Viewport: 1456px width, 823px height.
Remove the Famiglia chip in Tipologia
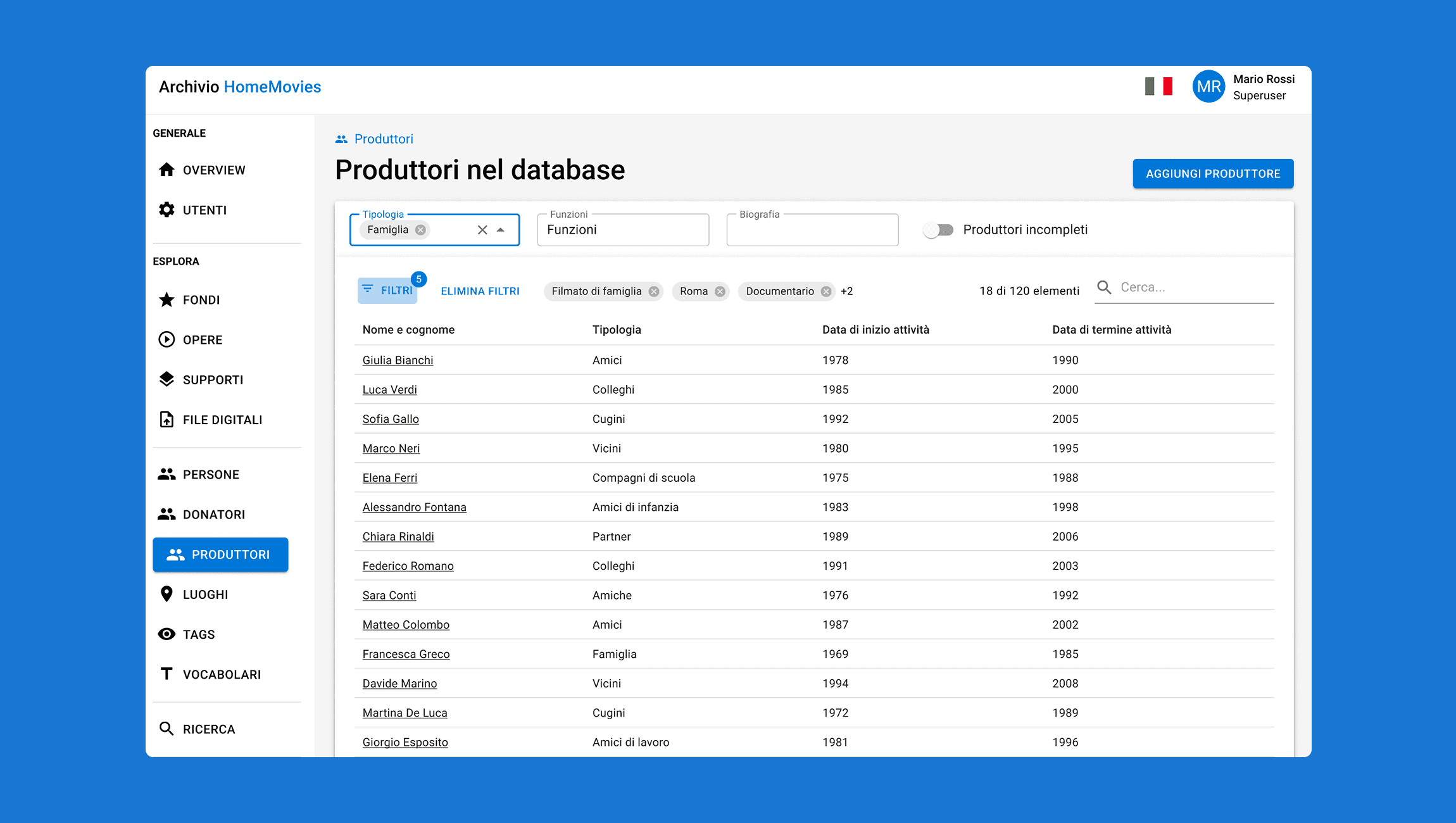(x=420, y=230)
